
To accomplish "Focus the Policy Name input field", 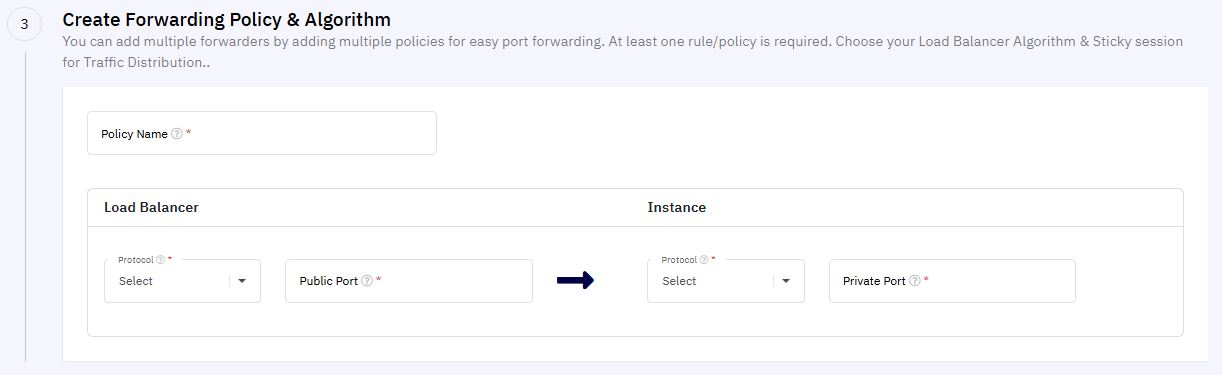I will point(262,133).
